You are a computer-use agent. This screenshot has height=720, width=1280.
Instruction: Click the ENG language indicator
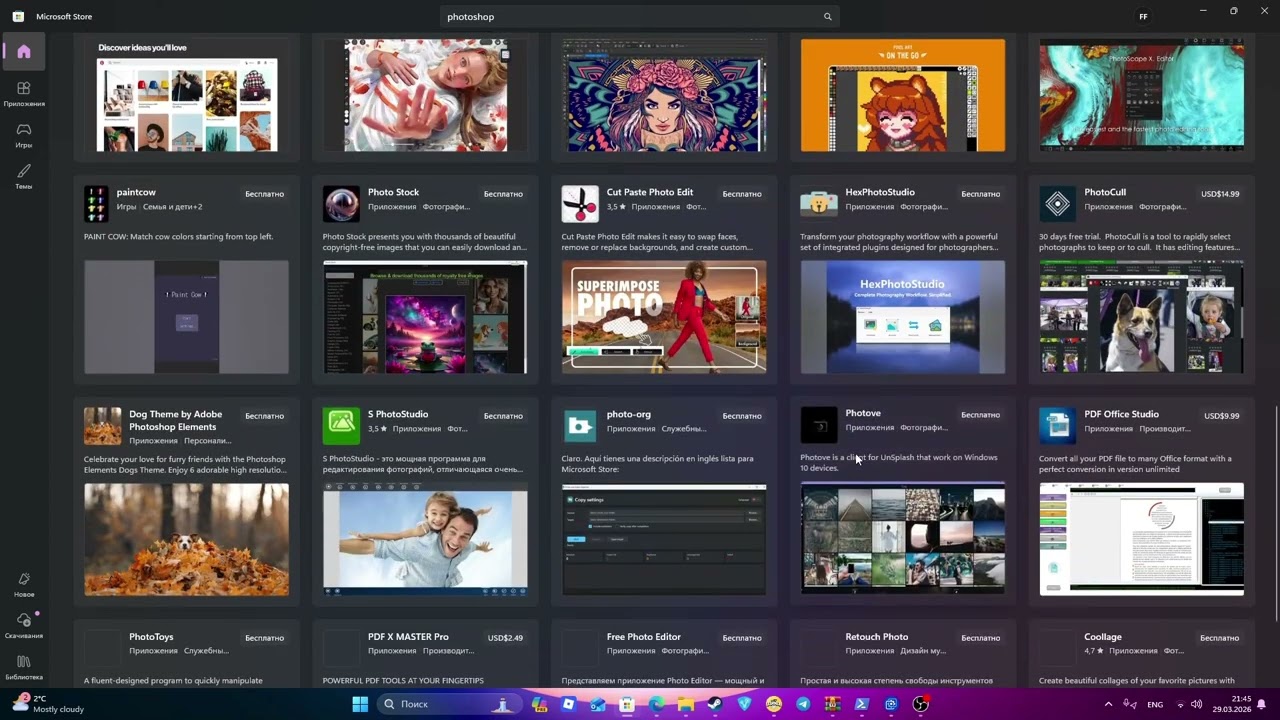1155,704
